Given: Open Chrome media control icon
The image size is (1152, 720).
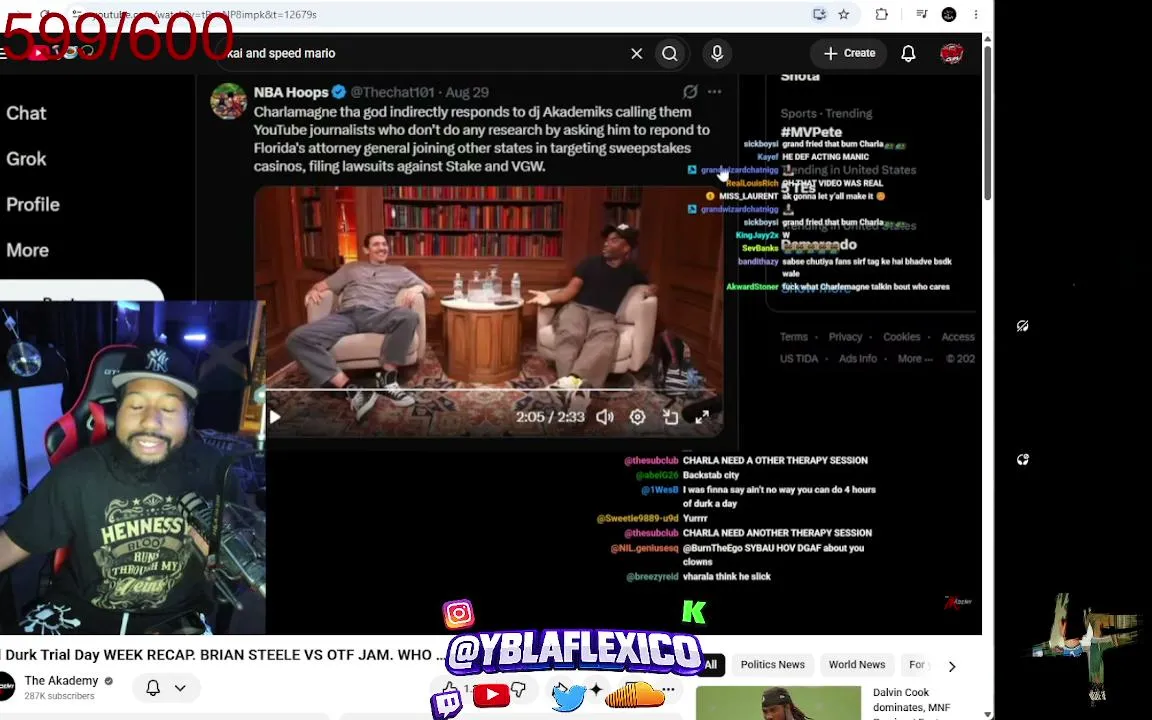Looking at the screenshot, I should (x=921, y=14).
